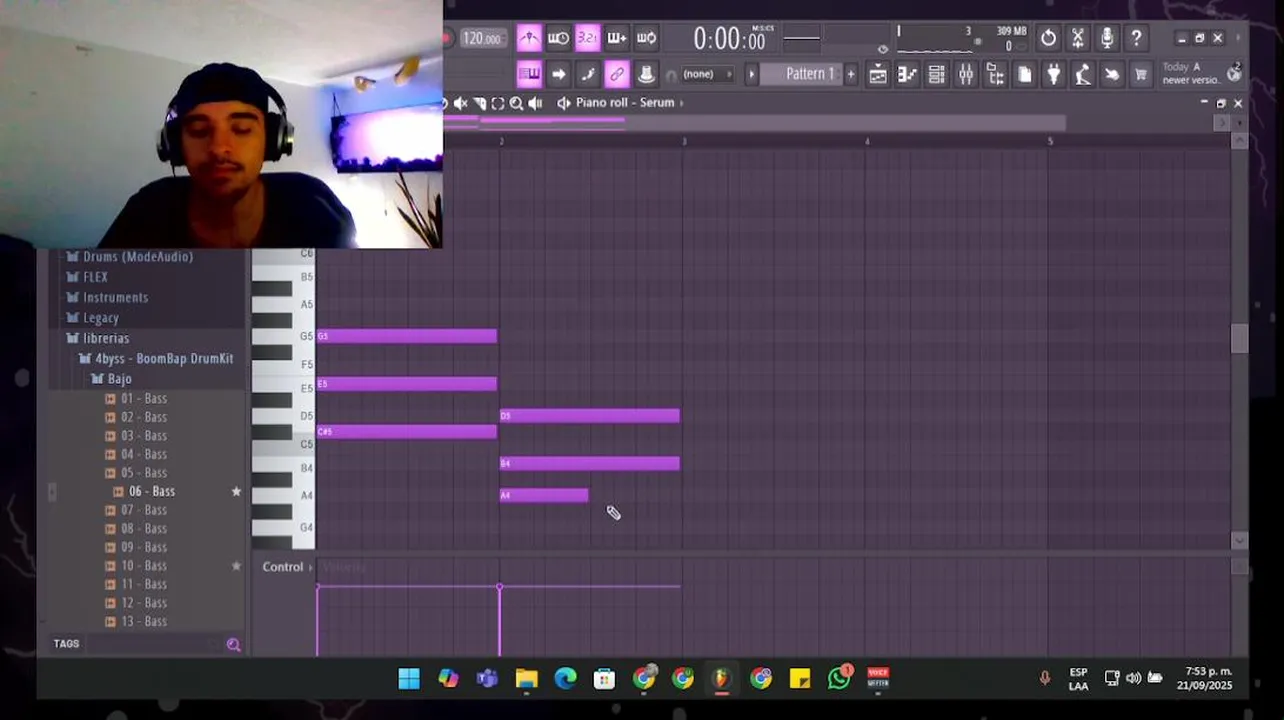This screenshot has width=1284, height=720.
Task: Toggle the chain-link button in toolbar
Action: pos(617,74)
